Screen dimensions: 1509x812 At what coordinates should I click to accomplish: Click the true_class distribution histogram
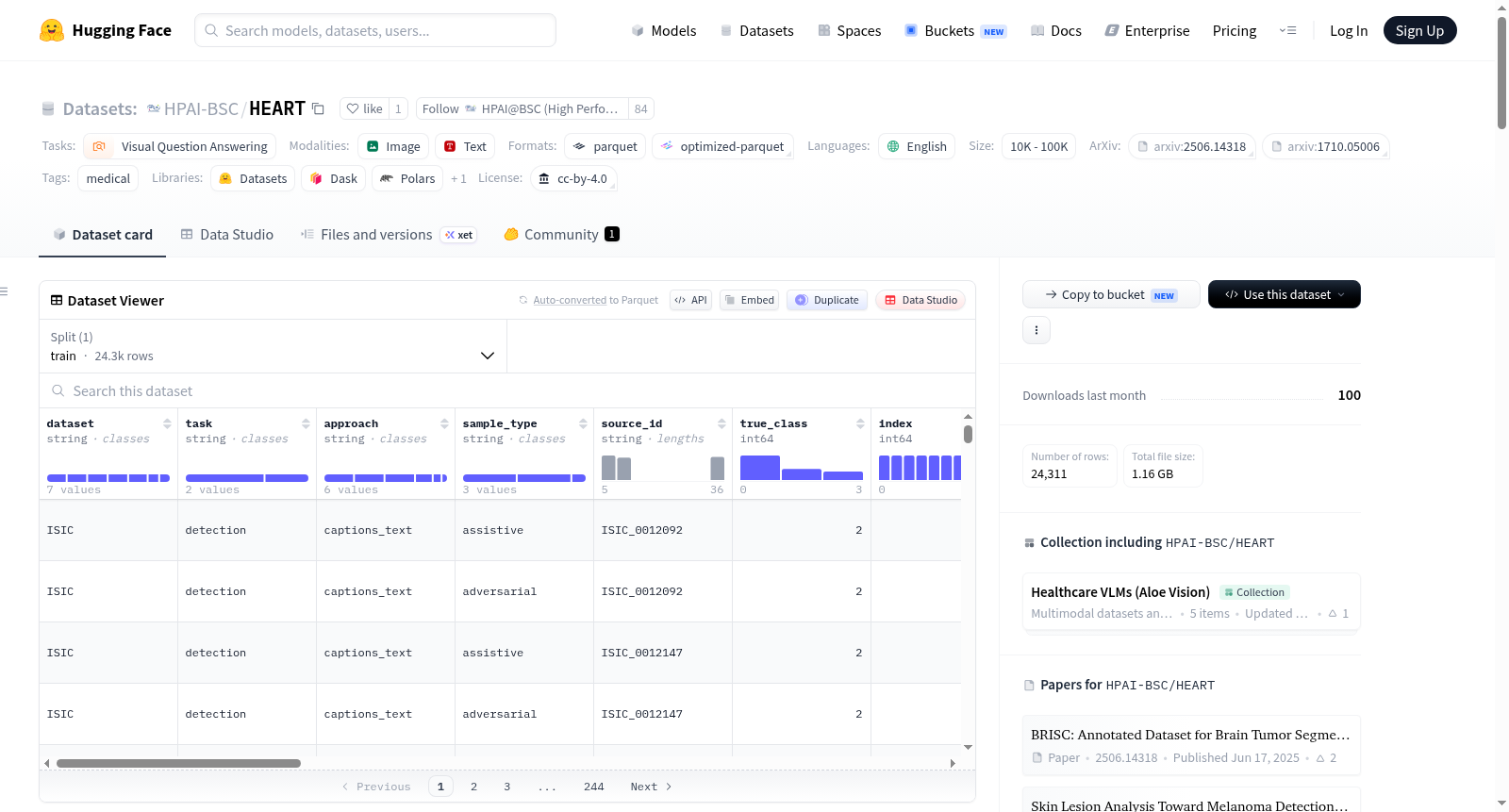point(802,468)
